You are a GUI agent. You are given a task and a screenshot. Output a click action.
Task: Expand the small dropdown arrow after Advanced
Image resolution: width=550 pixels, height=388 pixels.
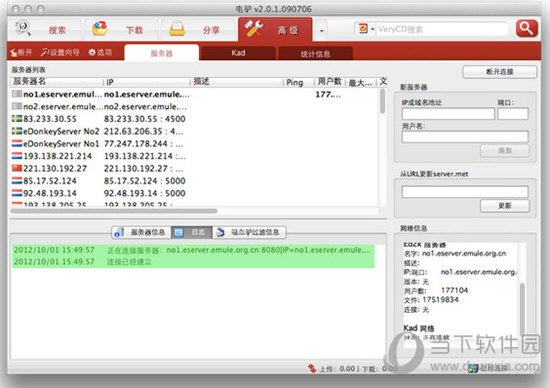point(321,31)
